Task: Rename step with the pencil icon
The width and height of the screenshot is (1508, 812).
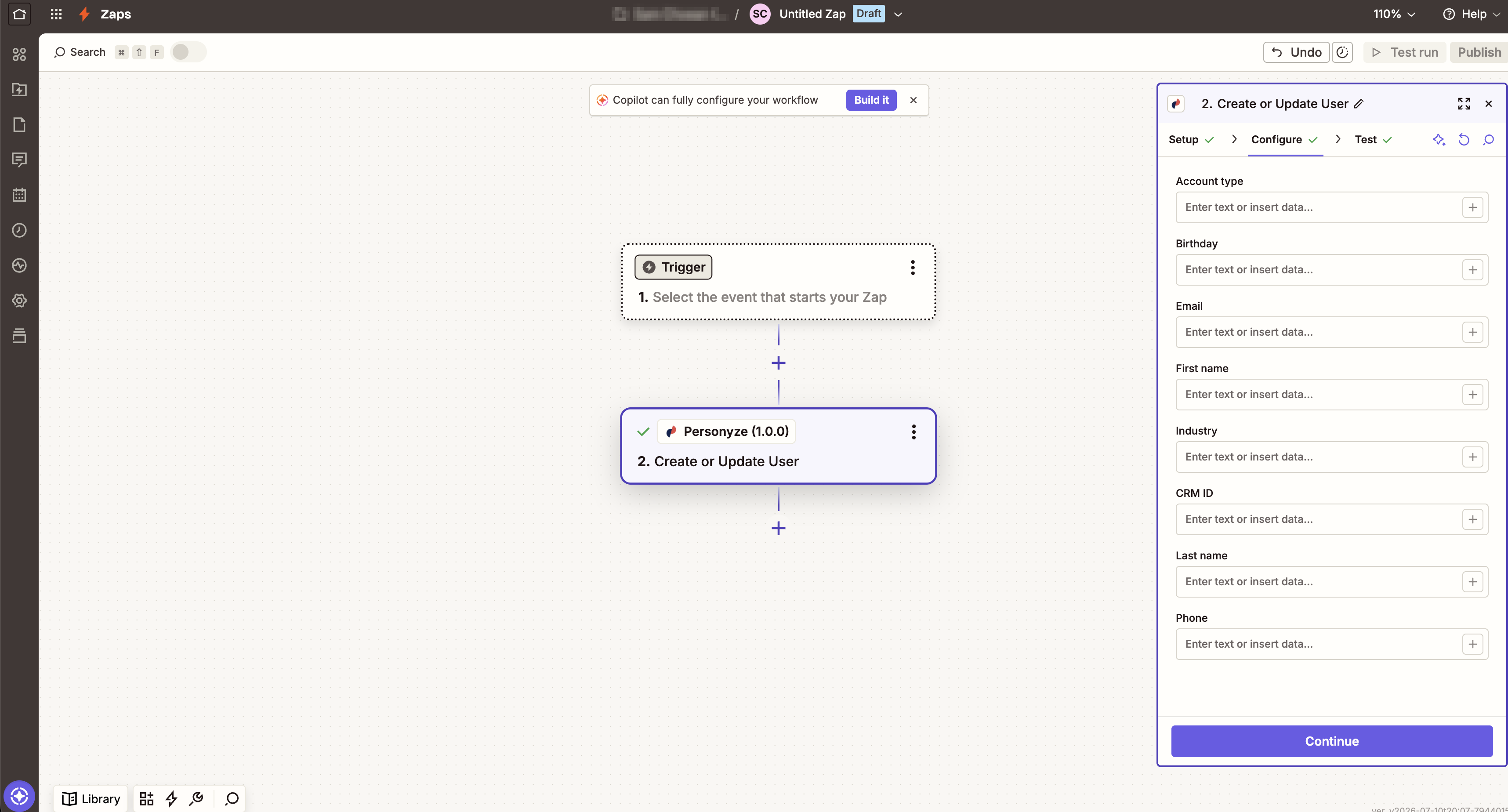Action: point(1359,104)
